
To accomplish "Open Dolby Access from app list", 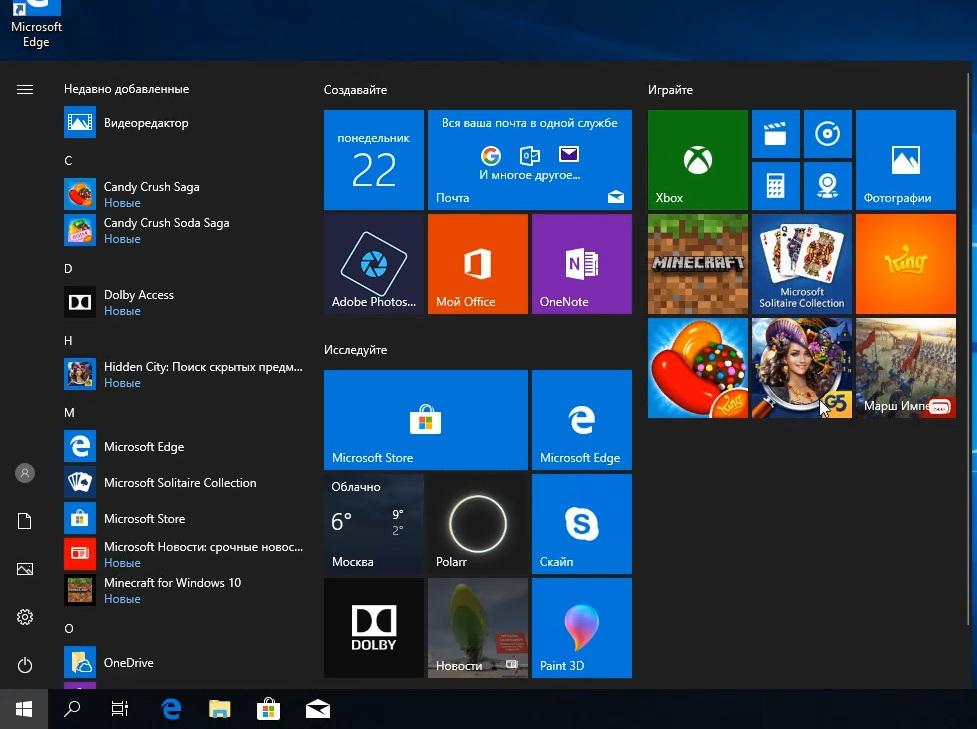I will point(184,302).
